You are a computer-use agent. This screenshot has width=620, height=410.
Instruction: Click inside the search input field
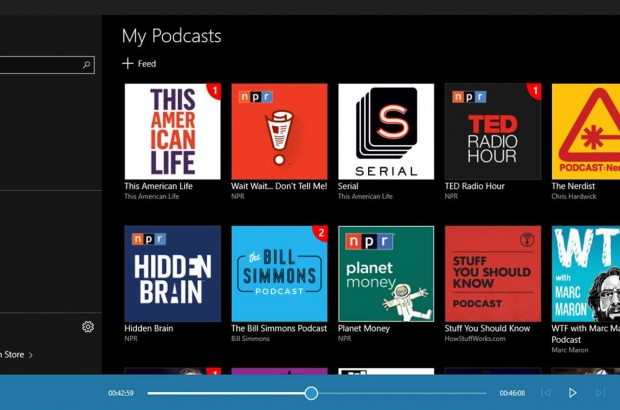[x=38, y=65]
